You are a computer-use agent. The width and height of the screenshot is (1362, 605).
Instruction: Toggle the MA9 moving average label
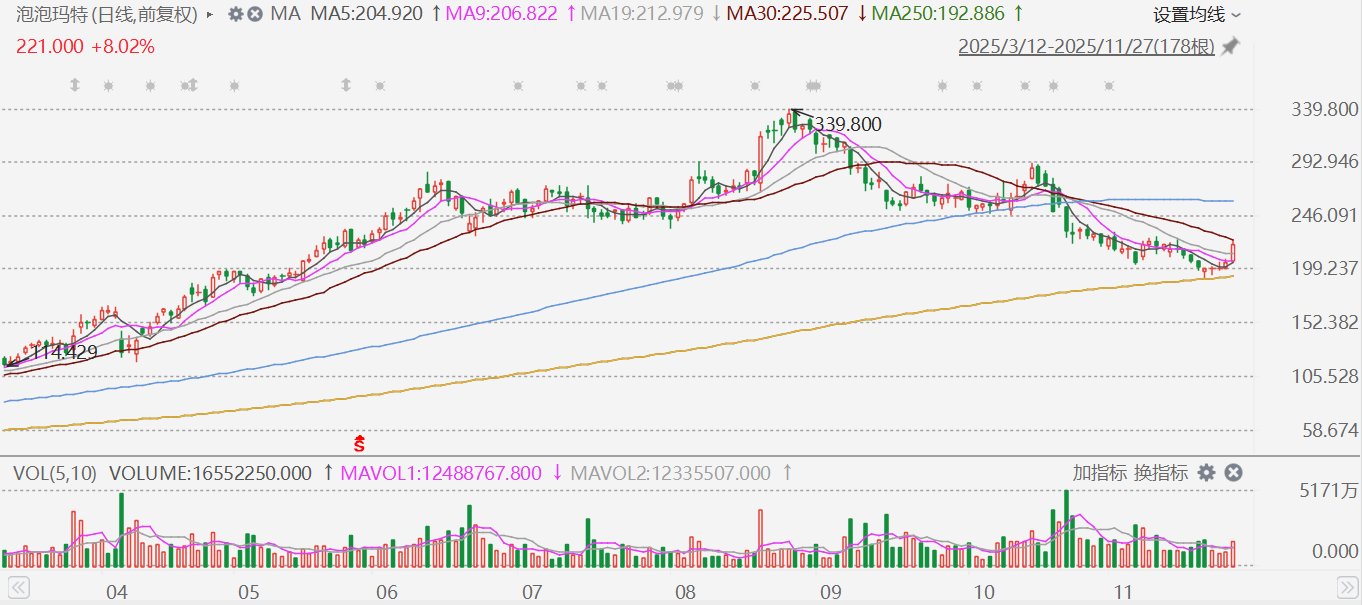tap(499, 15)
